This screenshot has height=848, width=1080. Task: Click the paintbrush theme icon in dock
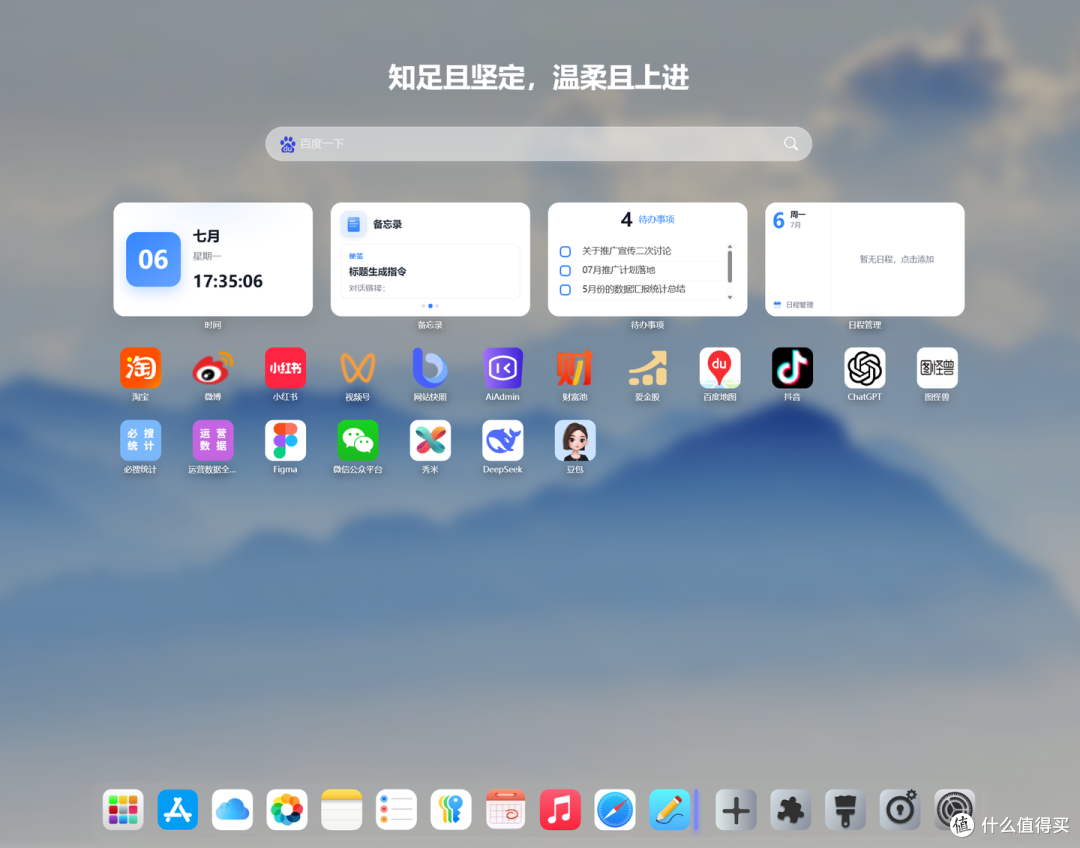click(x=845, y=809)
